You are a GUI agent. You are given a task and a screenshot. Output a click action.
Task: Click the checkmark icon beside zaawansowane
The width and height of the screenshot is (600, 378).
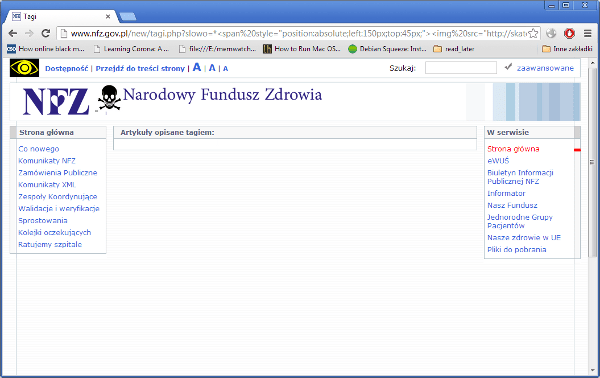[x=508, y=67]
